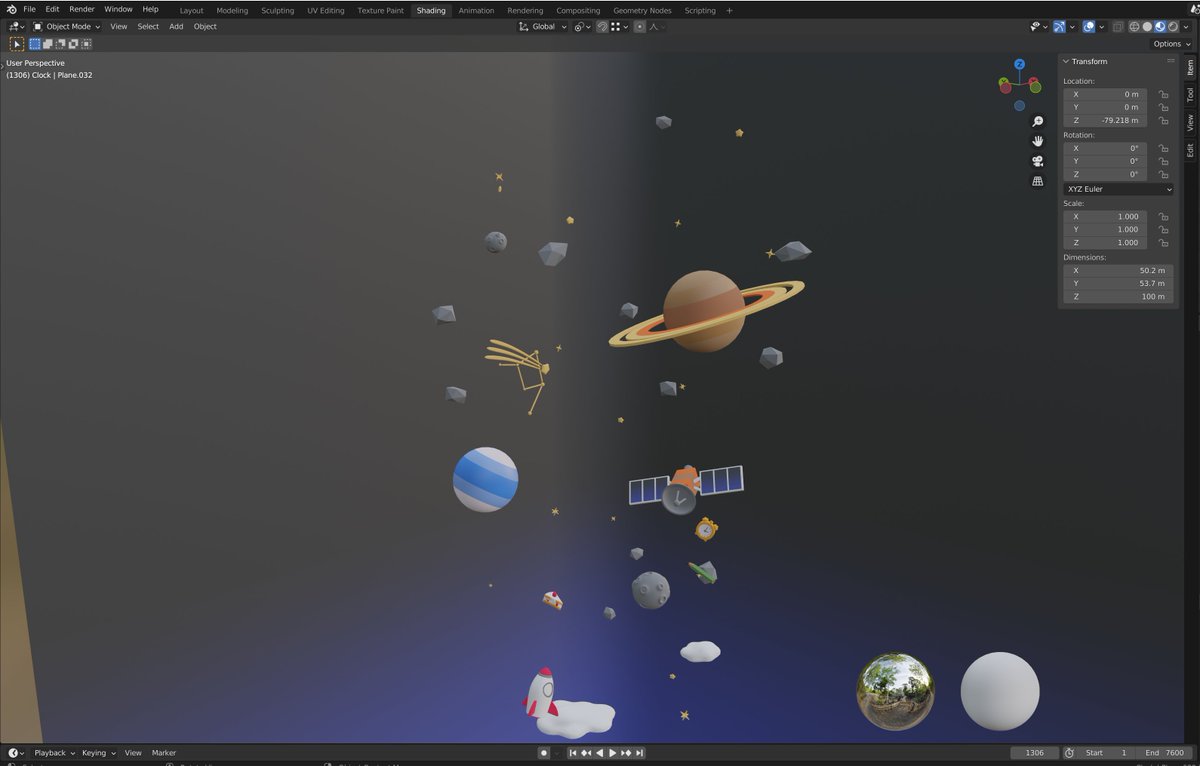Collapse the Transform panel header

coord(1090,61)
